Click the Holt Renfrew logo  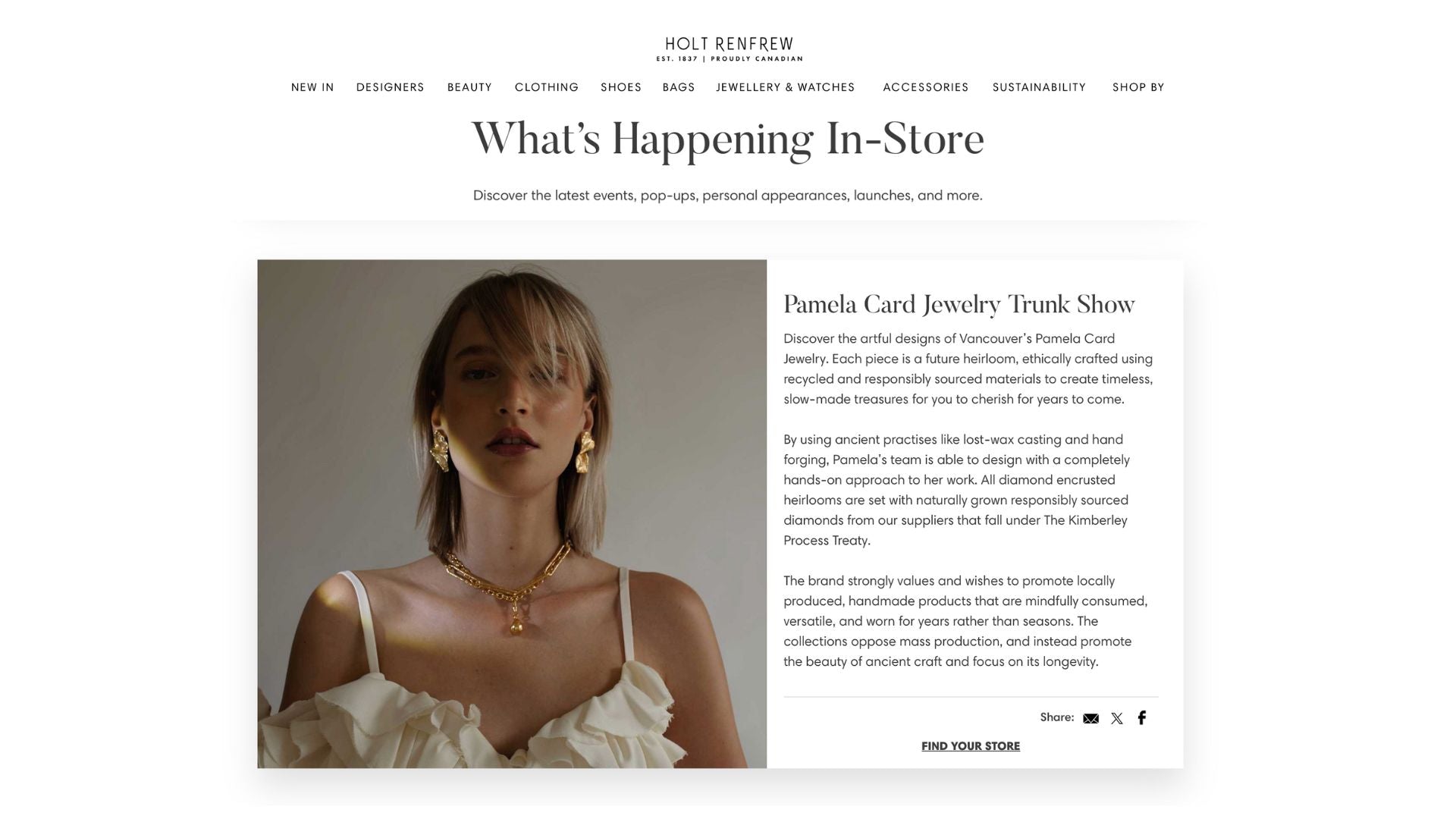pos(729,49)
